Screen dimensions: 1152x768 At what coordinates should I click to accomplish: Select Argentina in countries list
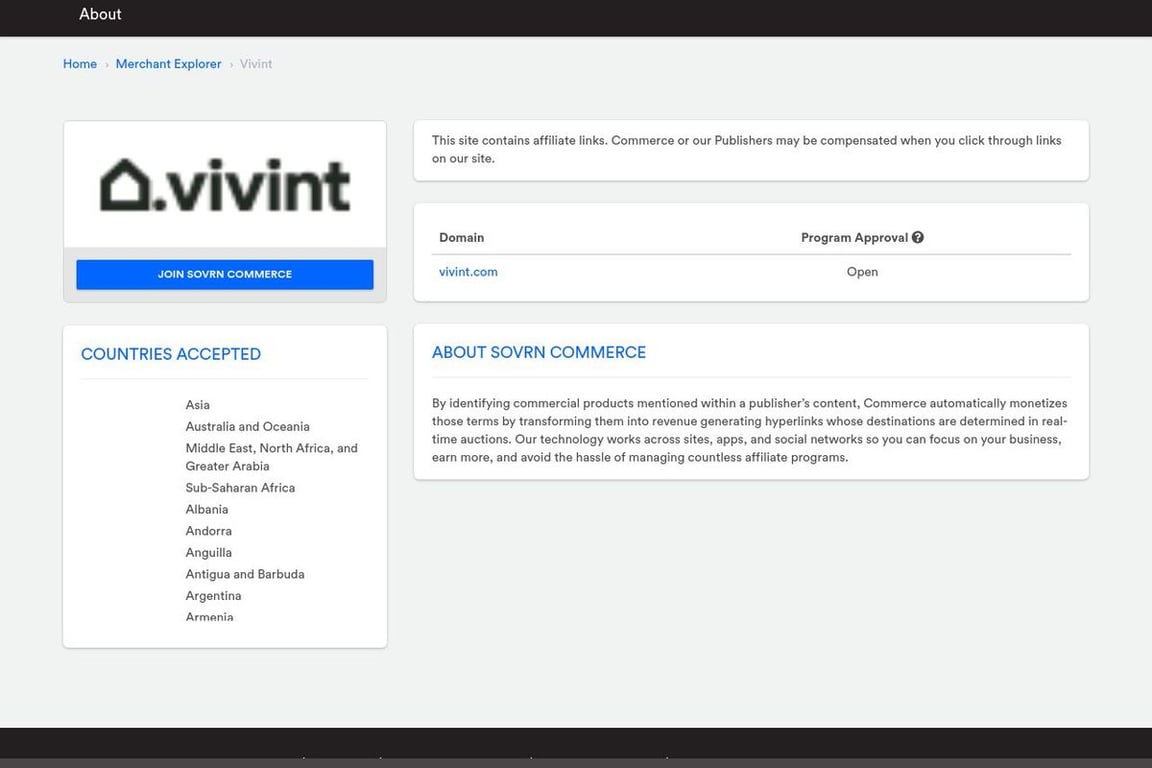pyautogui.click(x=213, y=596)
